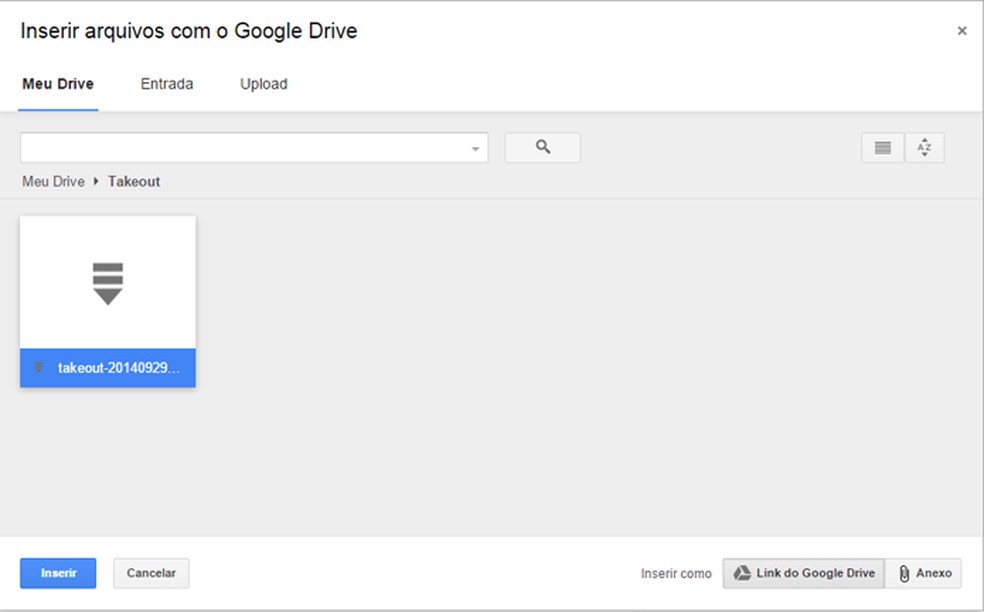Viewport: 984px width, 612px height.
Task: Switch to list view layout
Action: pyautogui.click(x=881, y=147)
